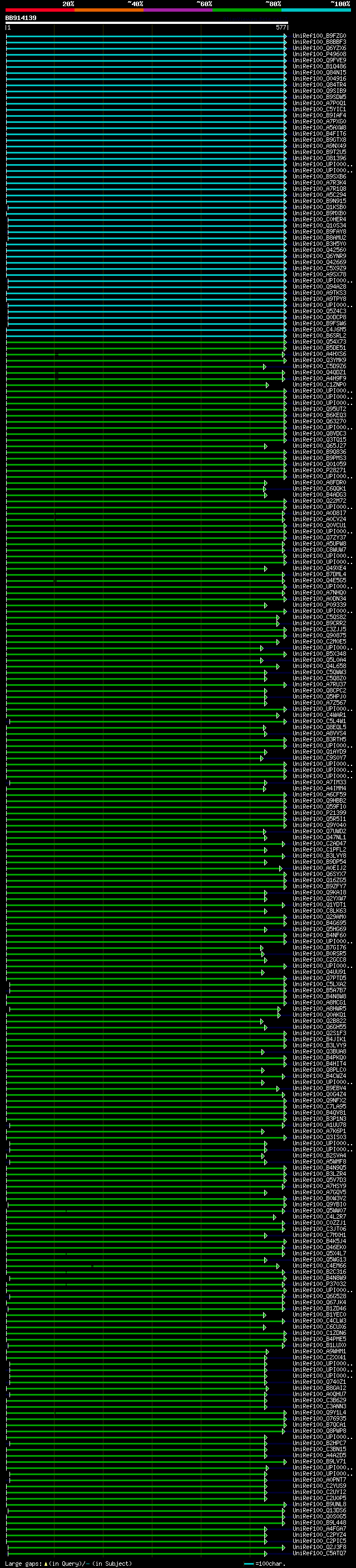This screenshot has width=356, height=1568.
Task: Select the UniRef100_B9IAF4 label
Action: [319, 115]
